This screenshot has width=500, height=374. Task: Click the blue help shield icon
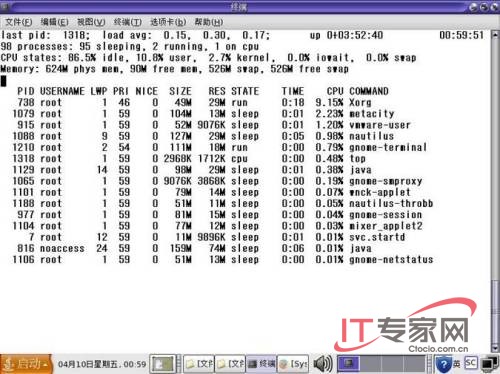pyautogui.click(x=444, y=364)
